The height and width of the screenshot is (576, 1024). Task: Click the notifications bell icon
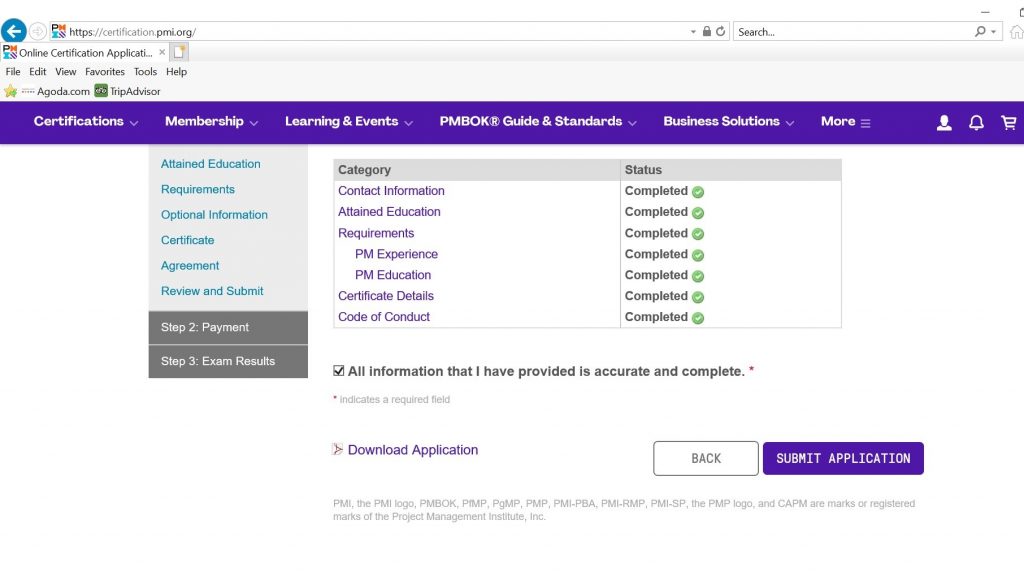977,122
